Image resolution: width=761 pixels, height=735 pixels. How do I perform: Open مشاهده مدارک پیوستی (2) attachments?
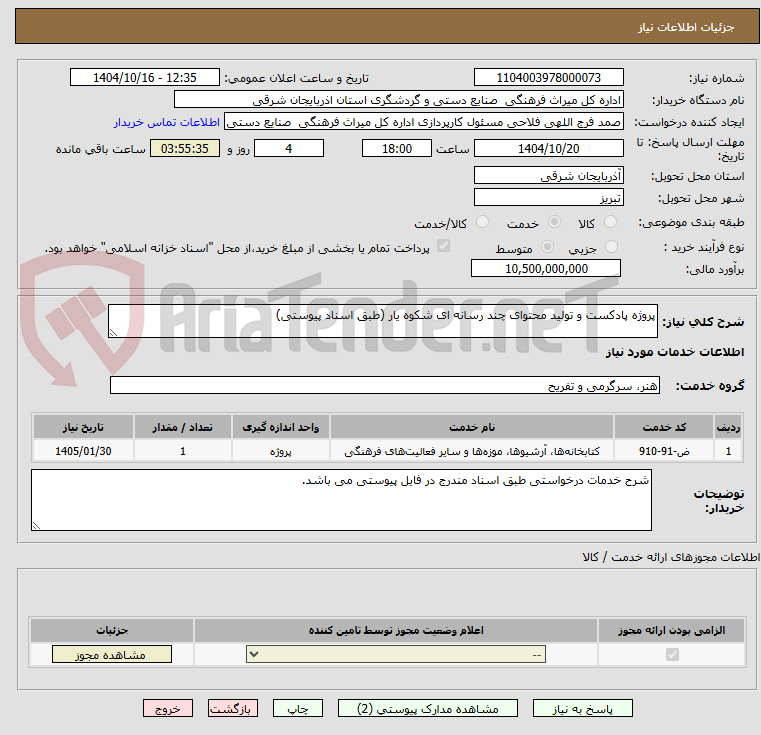[428, 708]
